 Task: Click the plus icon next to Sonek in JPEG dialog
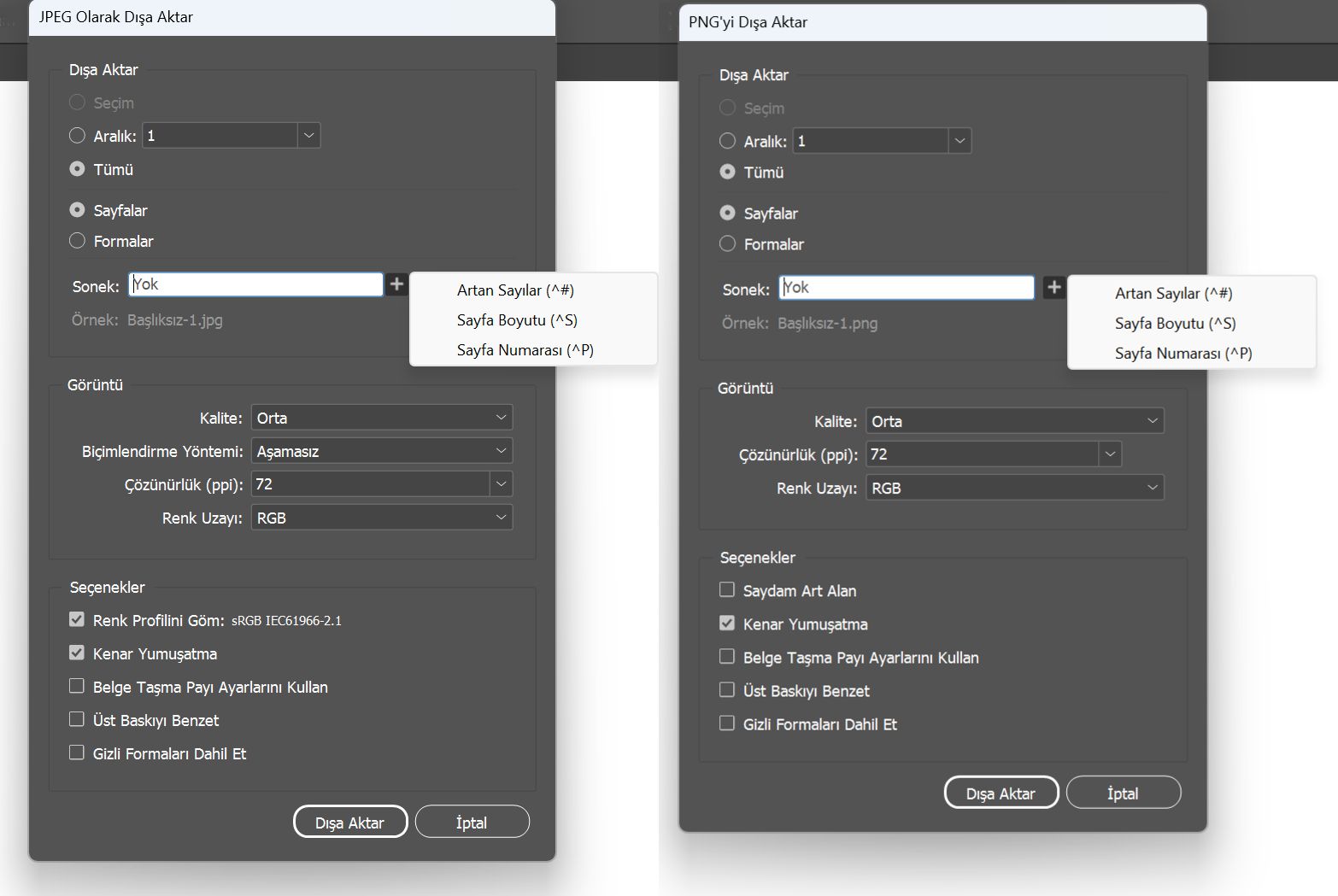click(396, 284)
